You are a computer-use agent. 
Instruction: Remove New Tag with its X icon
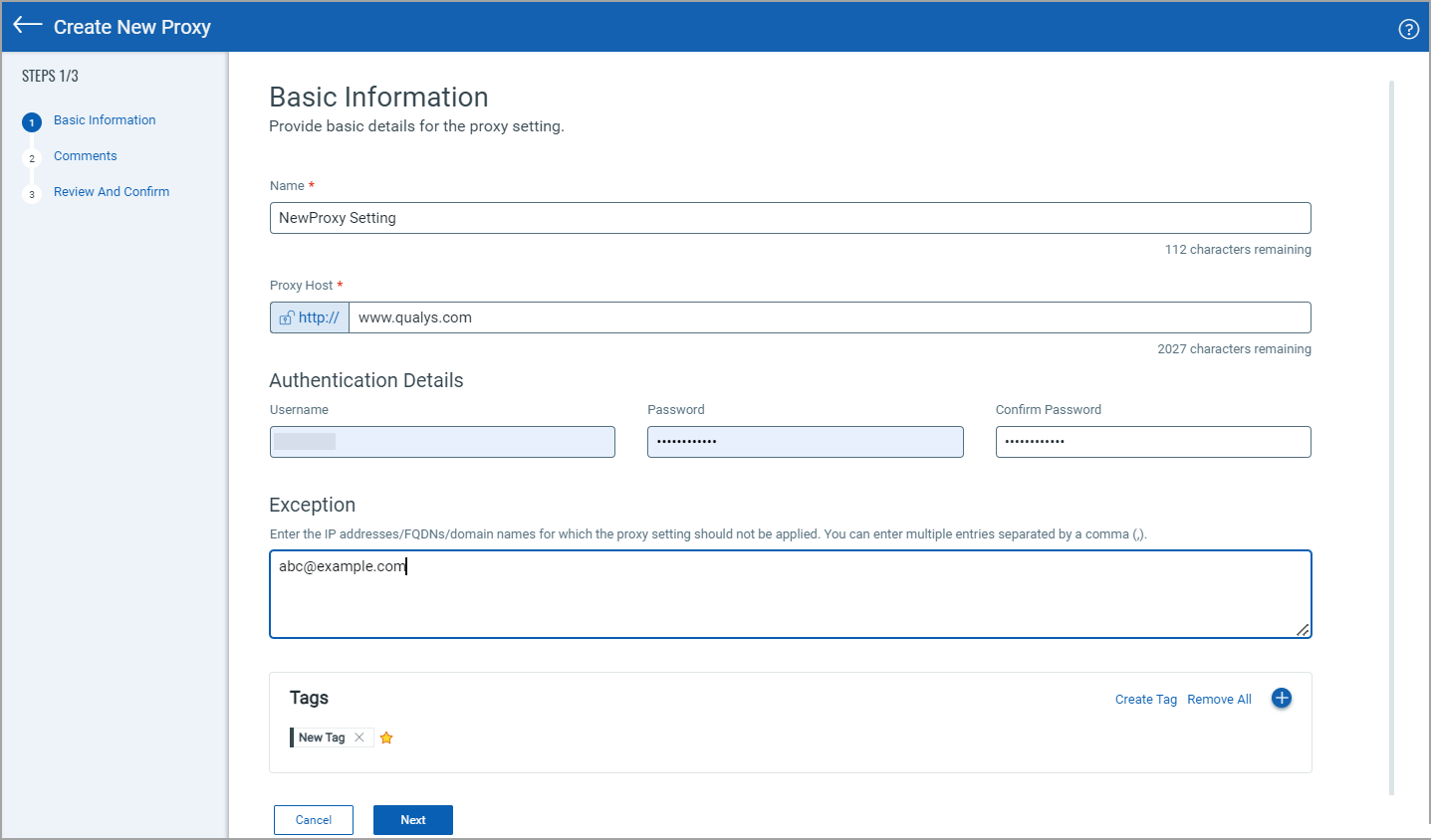359,737
